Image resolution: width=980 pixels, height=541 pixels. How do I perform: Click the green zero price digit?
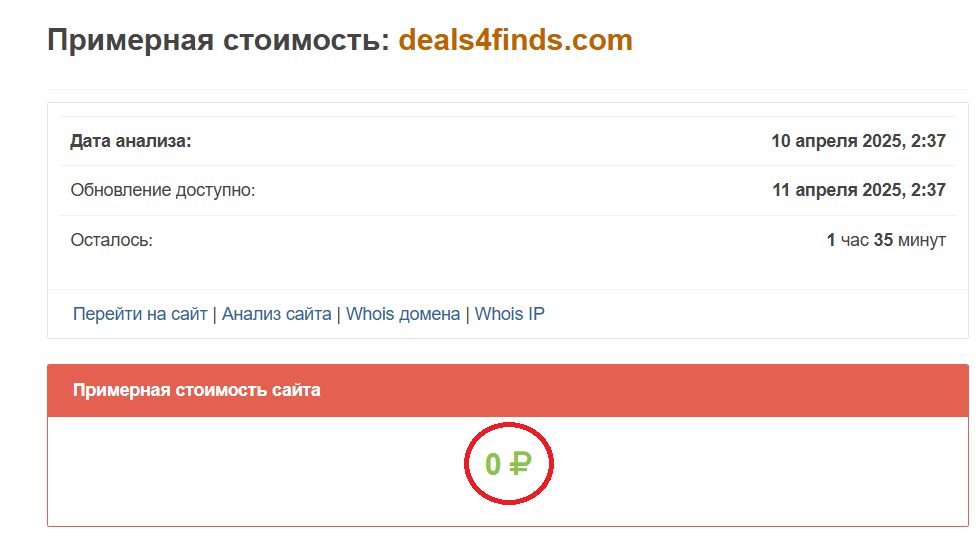point(493,464)
